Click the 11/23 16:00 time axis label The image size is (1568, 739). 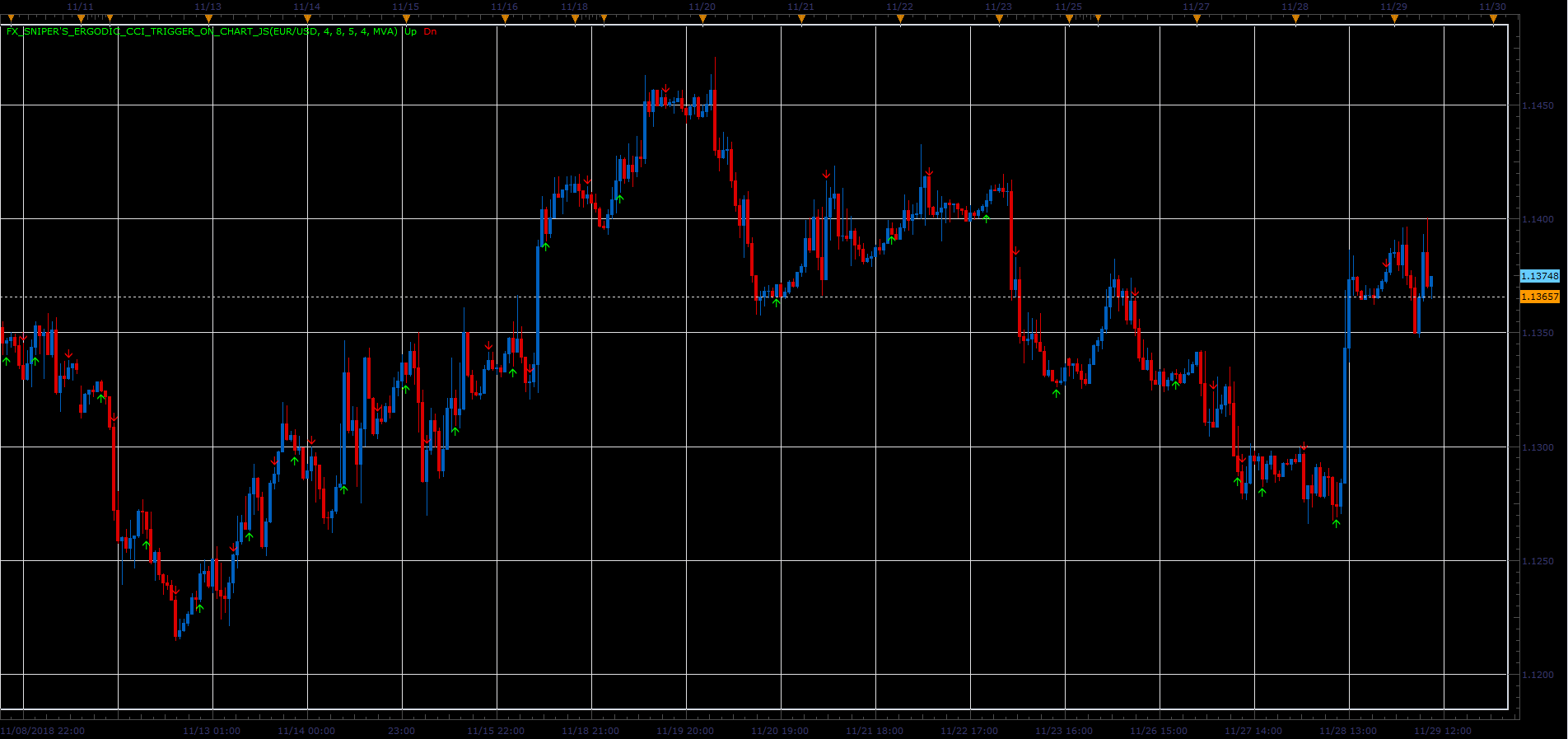[1064, 731]
